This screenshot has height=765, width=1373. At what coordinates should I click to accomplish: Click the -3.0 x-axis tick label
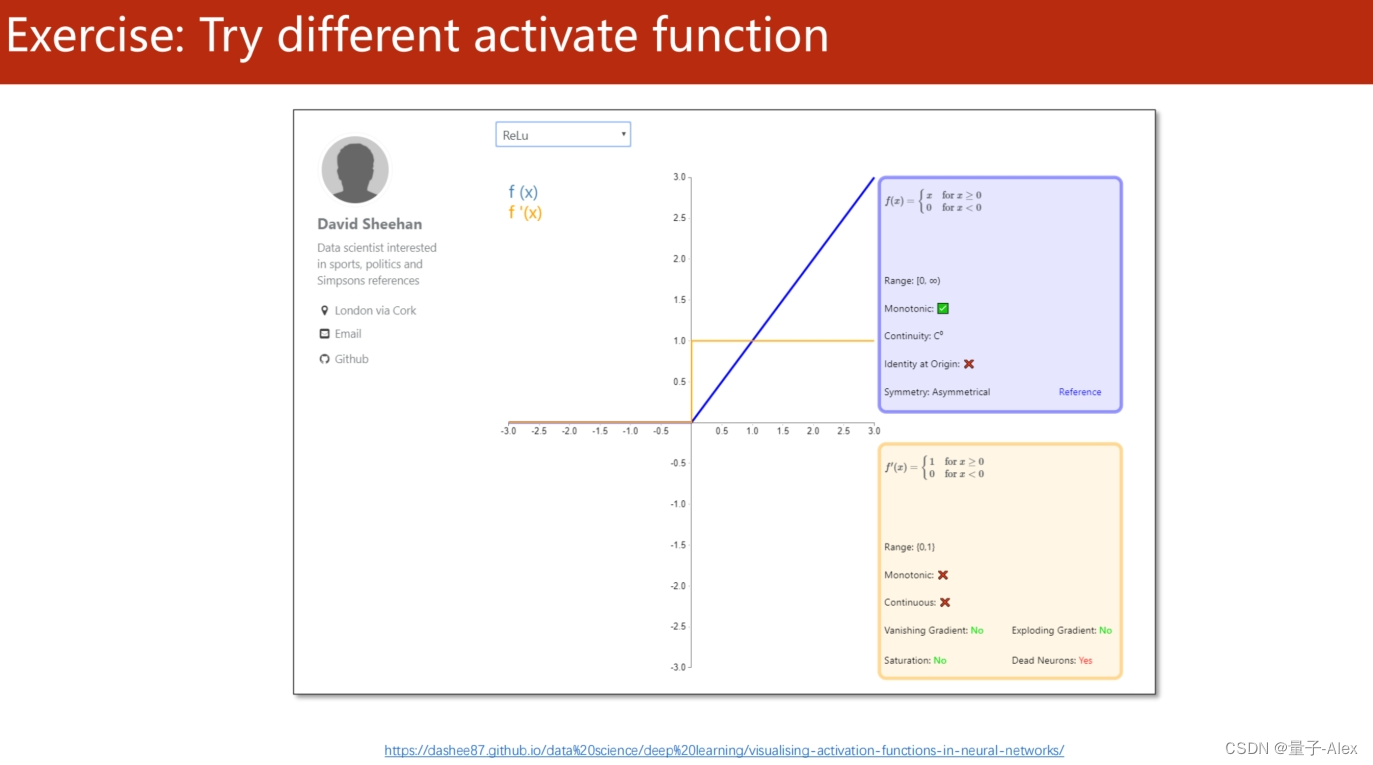tap(509, 431)
